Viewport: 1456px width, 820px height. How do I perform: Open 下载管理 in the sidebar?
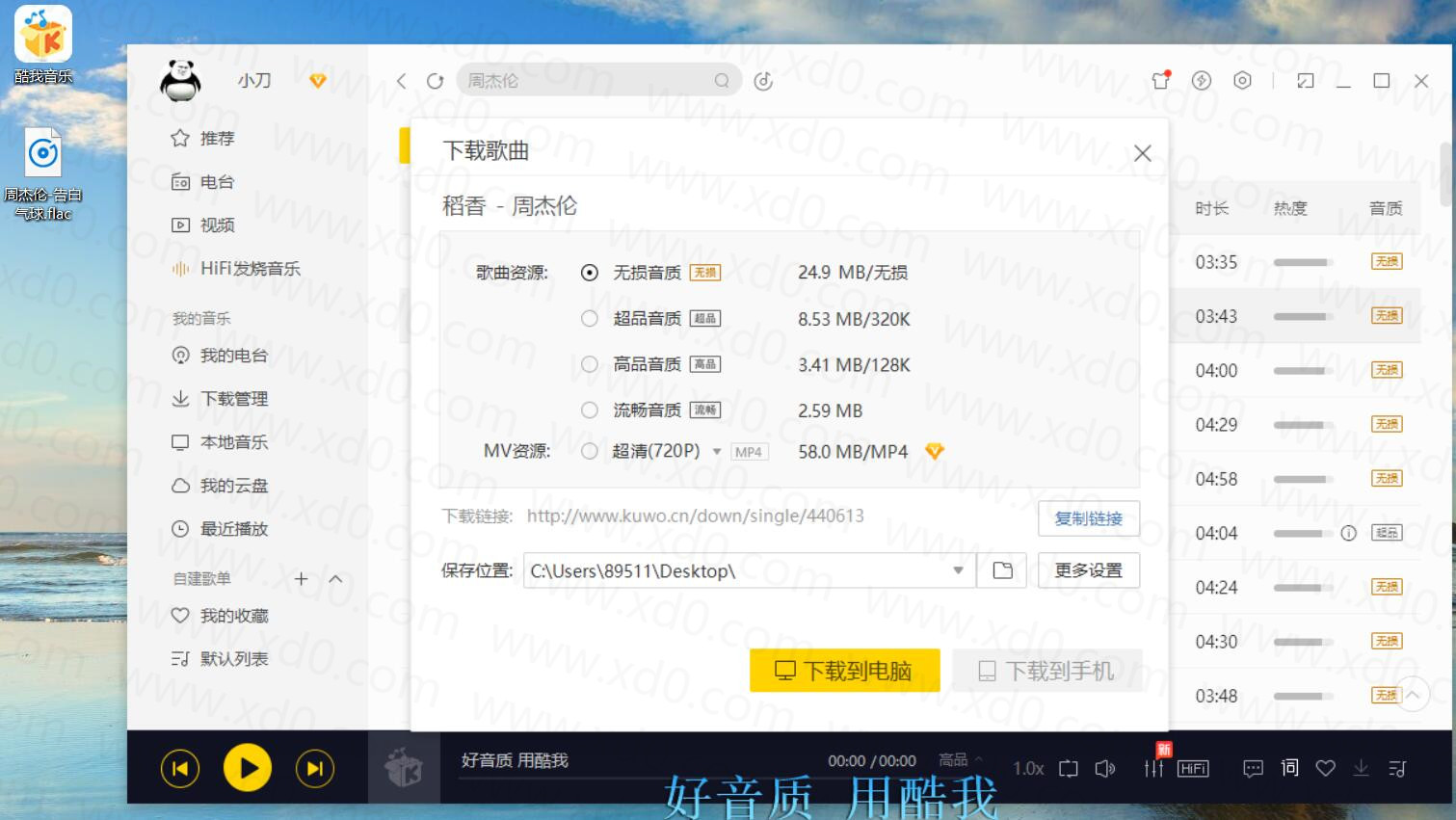tap(219, 399)
